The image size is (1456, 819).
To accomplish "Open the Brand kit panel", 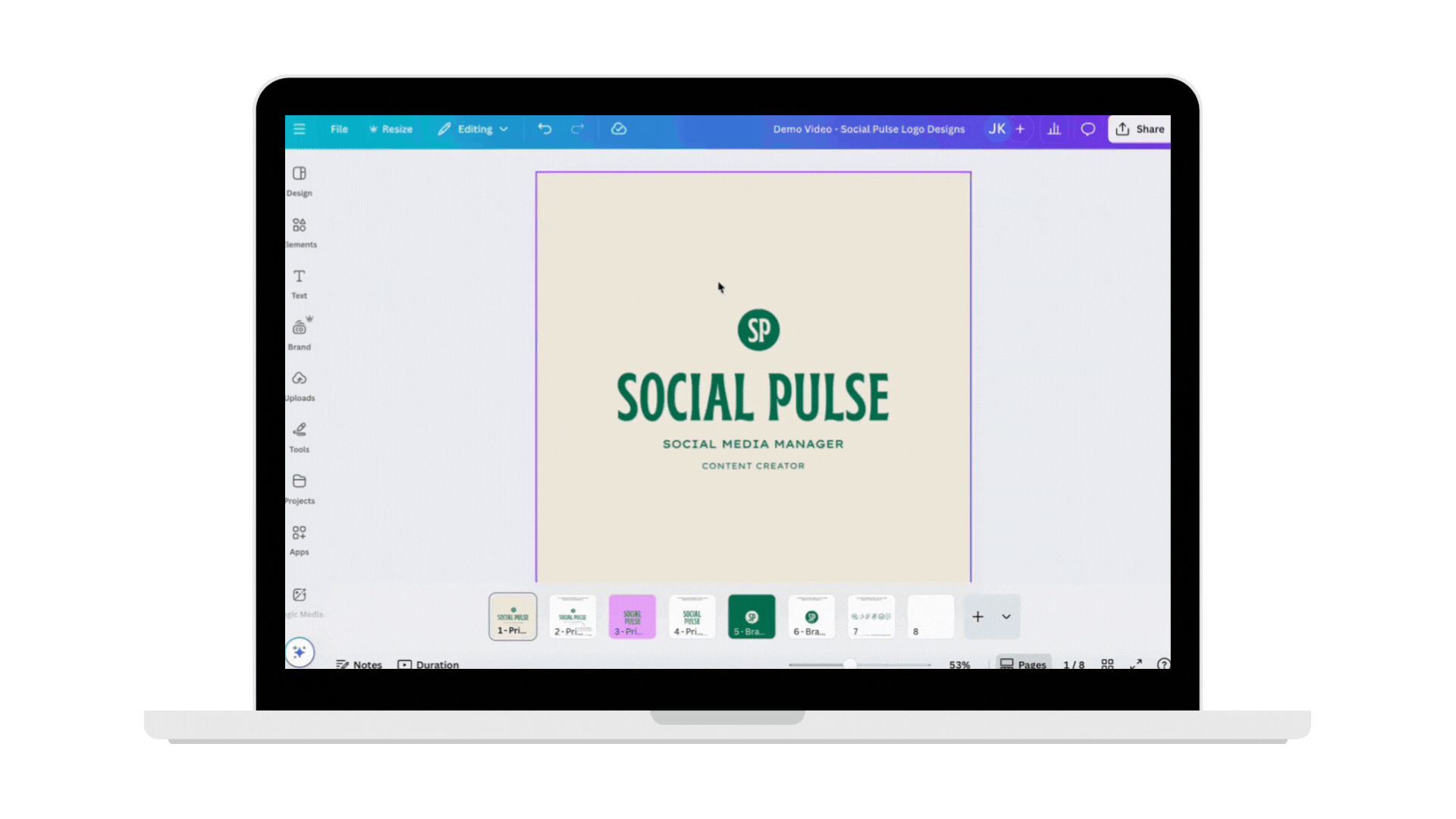I will pyautogui.click(x=300, y=334).
